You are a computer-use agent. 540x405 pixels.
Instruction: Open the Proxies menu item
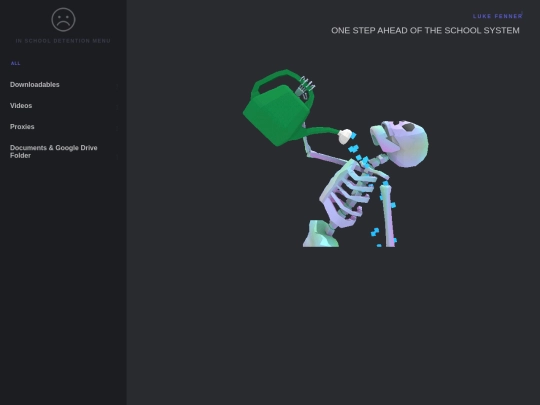(x=22, y=127)
